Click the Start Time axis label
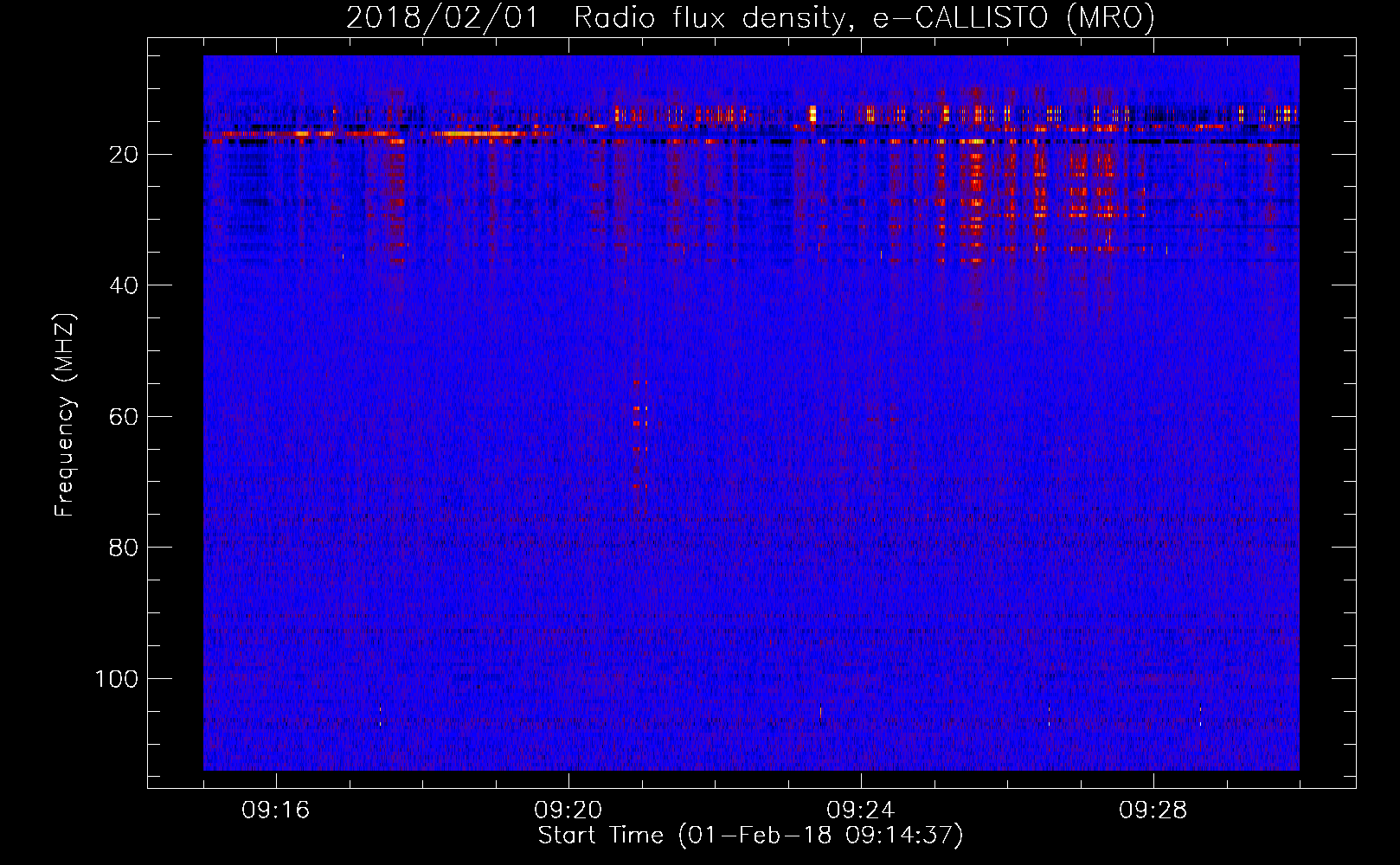Screen dimensions: 1400x865 click(750, 836)
